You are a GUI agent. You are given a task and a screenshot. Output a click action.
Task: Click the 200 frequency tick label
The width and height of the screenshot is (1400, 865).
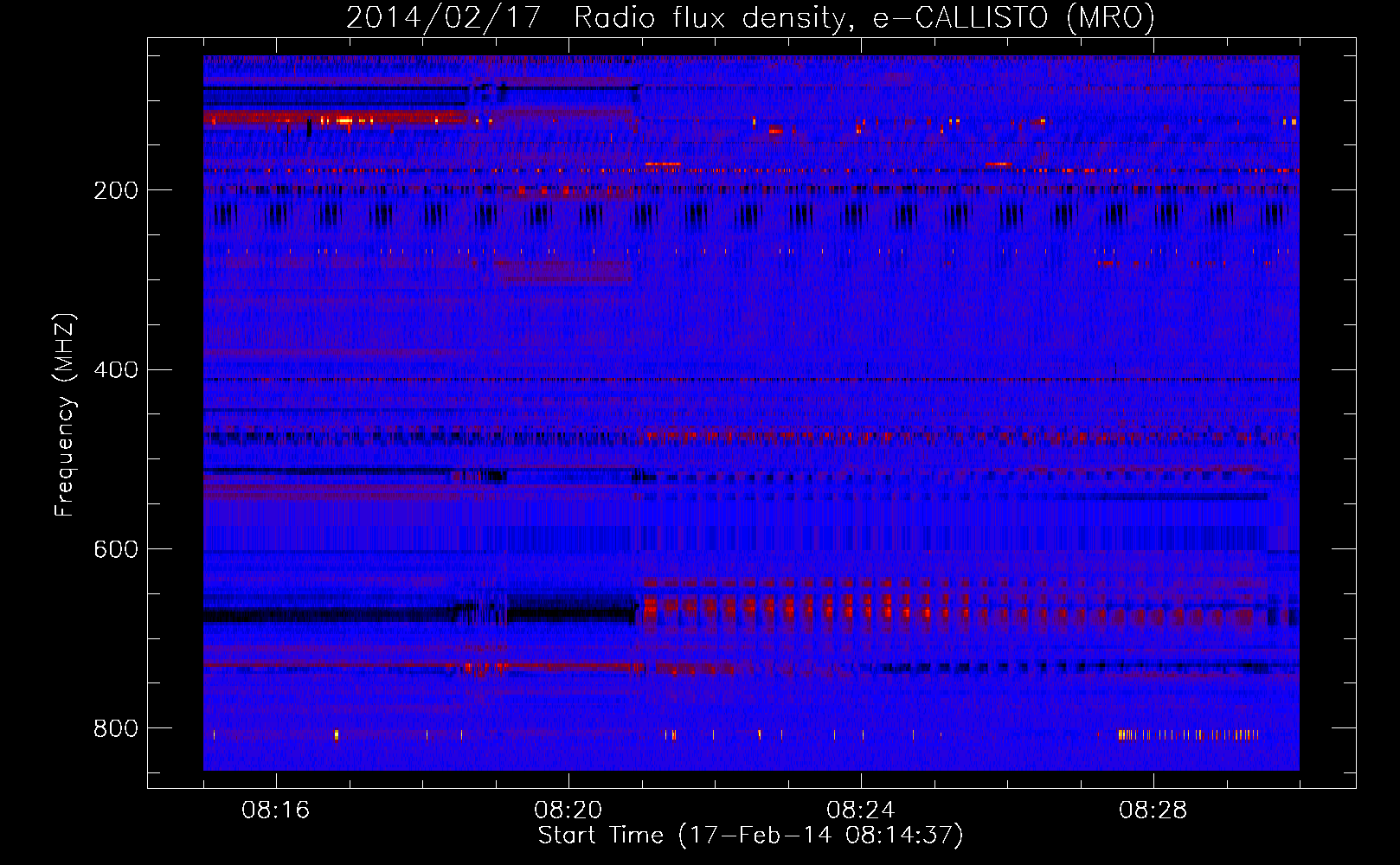pos(116,190)
